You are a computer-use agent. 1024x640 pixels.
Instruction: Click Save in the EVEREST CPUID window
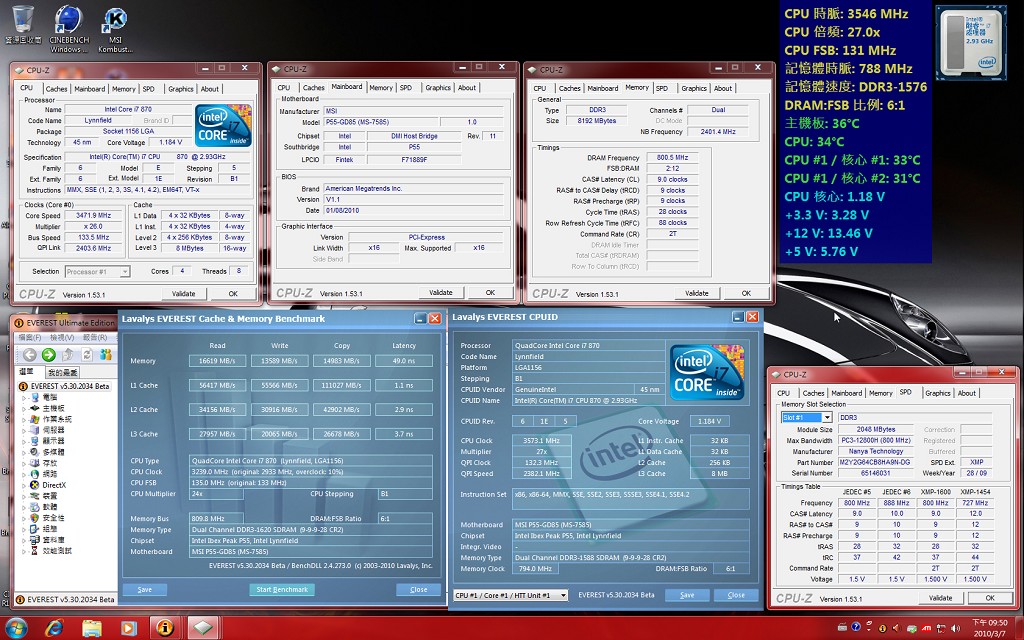[687, 595]
